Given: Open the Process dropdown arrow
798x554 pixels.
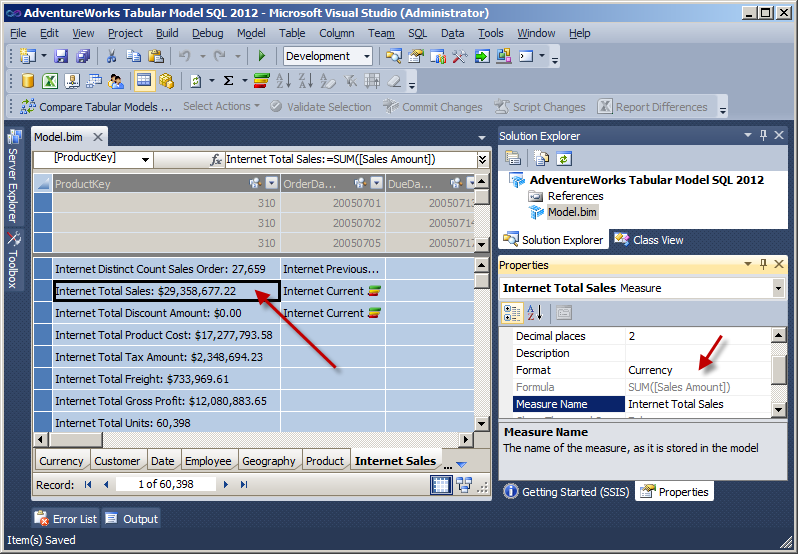Looking at the screenshot, I should tap(212, 80).
